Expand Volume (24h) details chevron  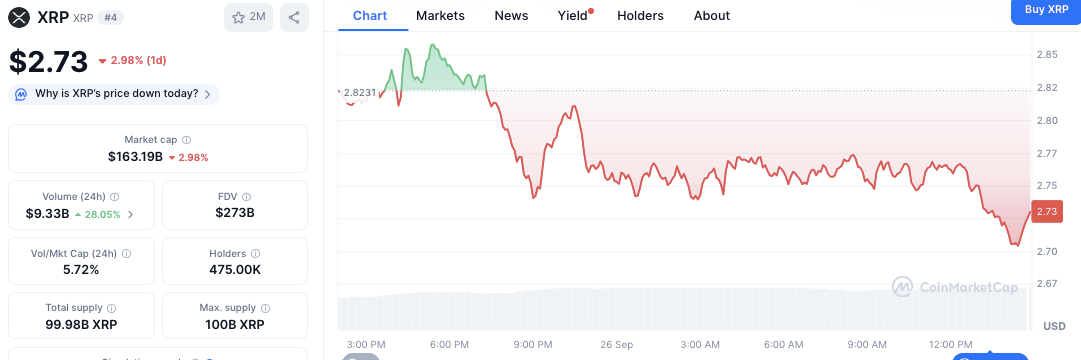tap(131, 214)
